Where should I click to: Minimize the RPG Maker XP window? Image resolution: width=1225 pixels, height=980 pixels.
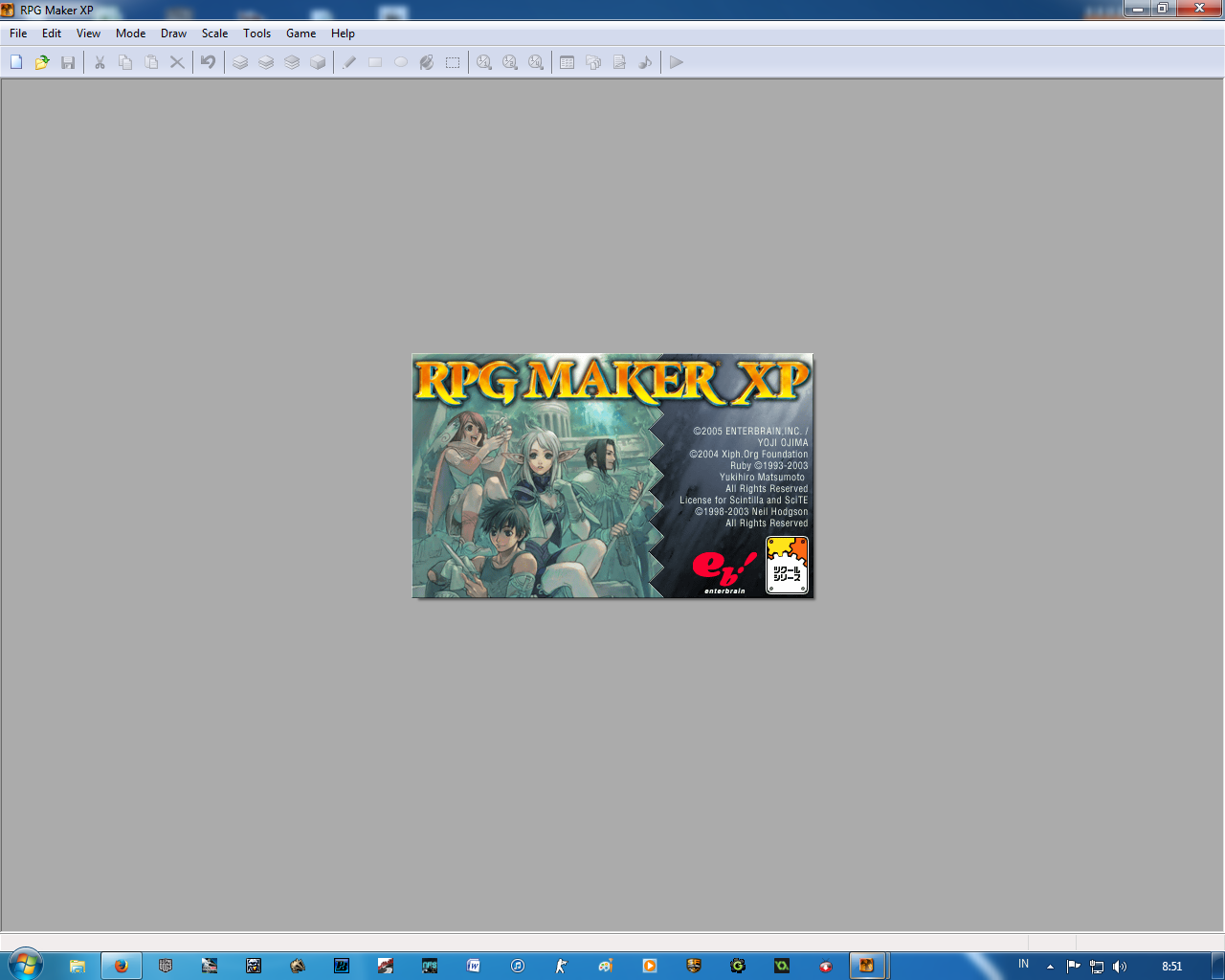1137,9
